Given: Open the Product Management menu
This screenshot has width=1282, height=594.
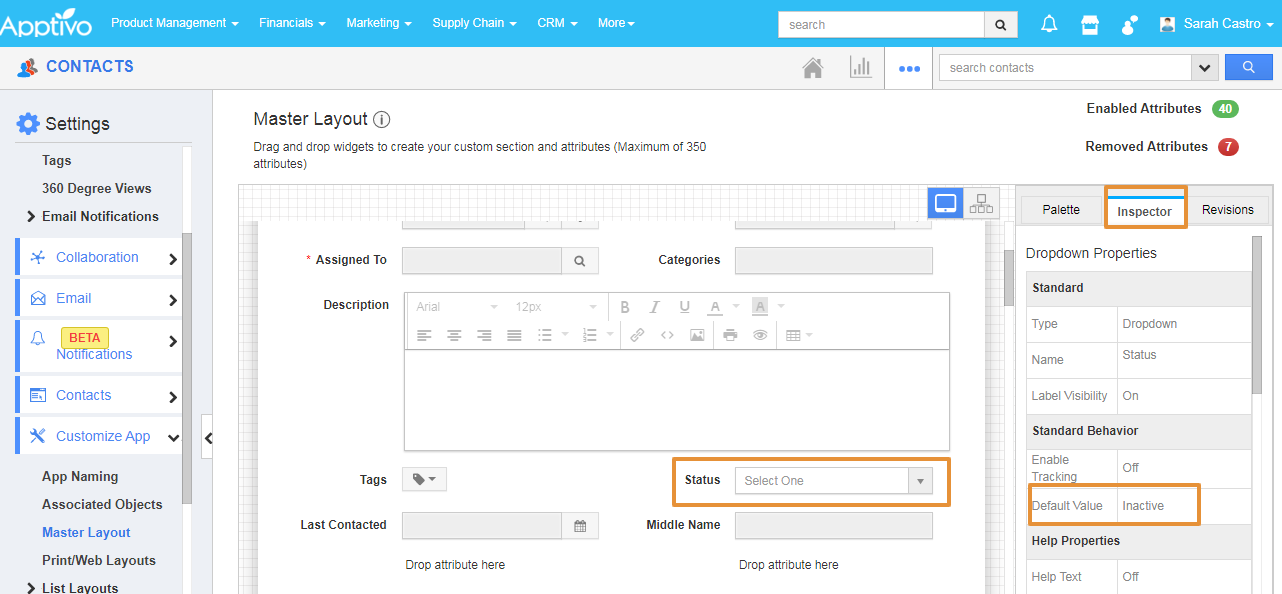Looking at the screenshot, I should pyautogui.click(x=174, y=23).
